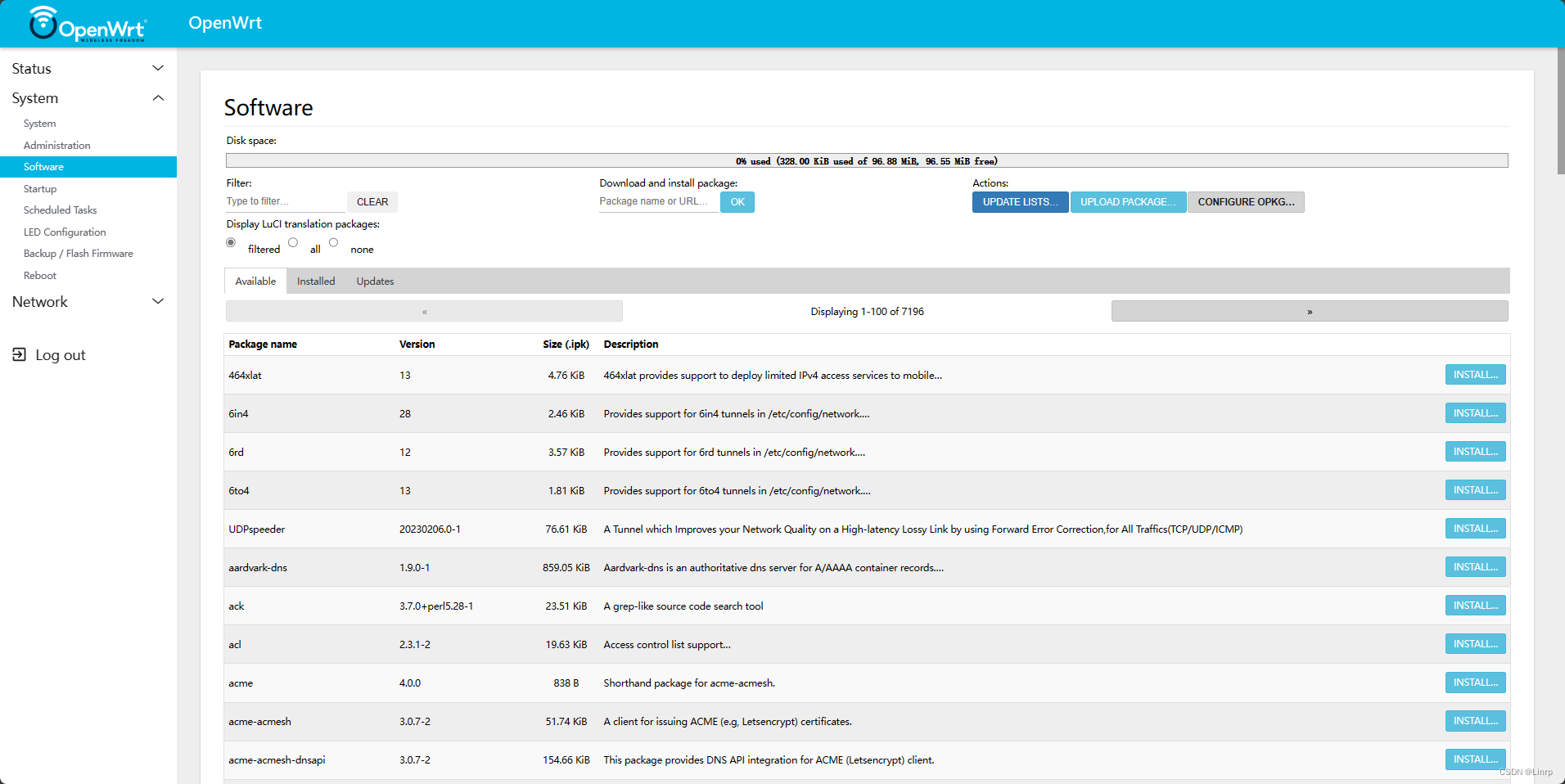Open the Software menu item

[88, 167]
